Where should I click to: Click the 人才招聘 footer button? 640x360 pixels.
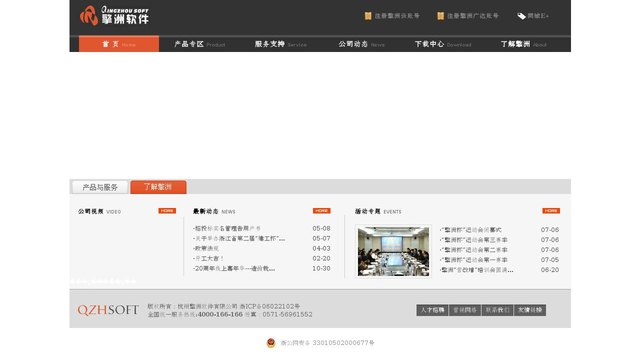(x=432, y=310)
